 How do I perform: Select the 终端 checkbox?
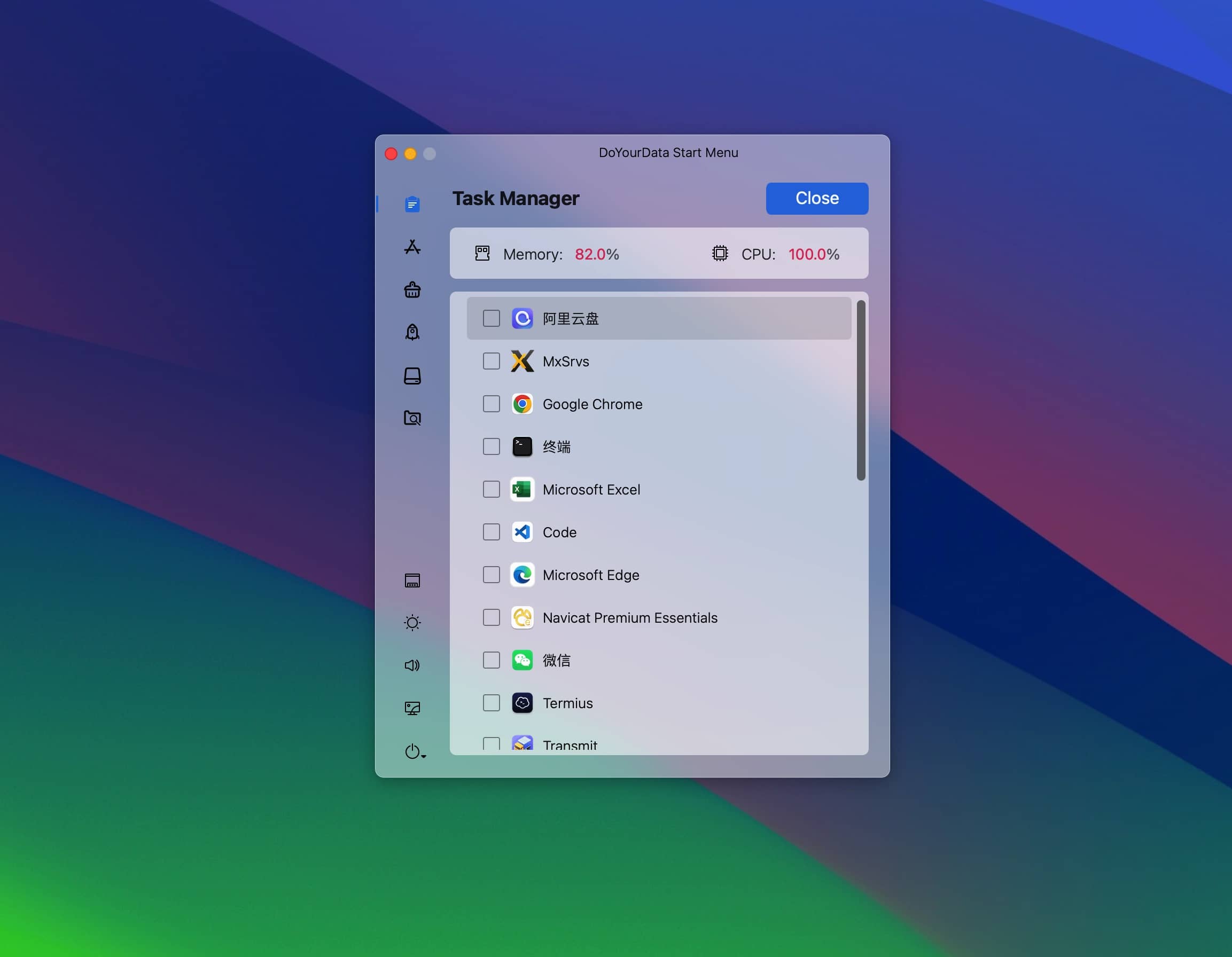[492, 446]
